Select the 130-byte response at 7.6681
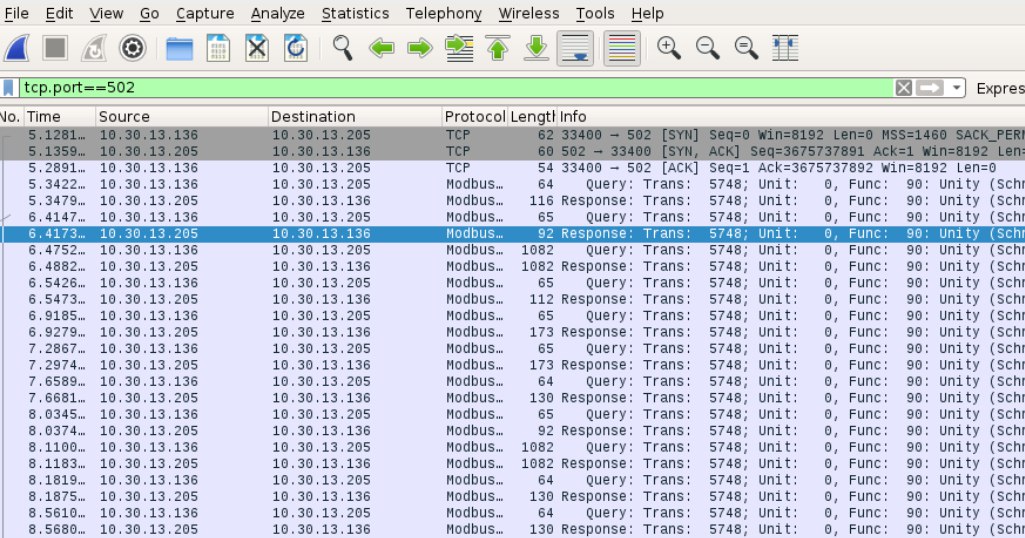1025x538 pixels. click(x=512, y=398)
